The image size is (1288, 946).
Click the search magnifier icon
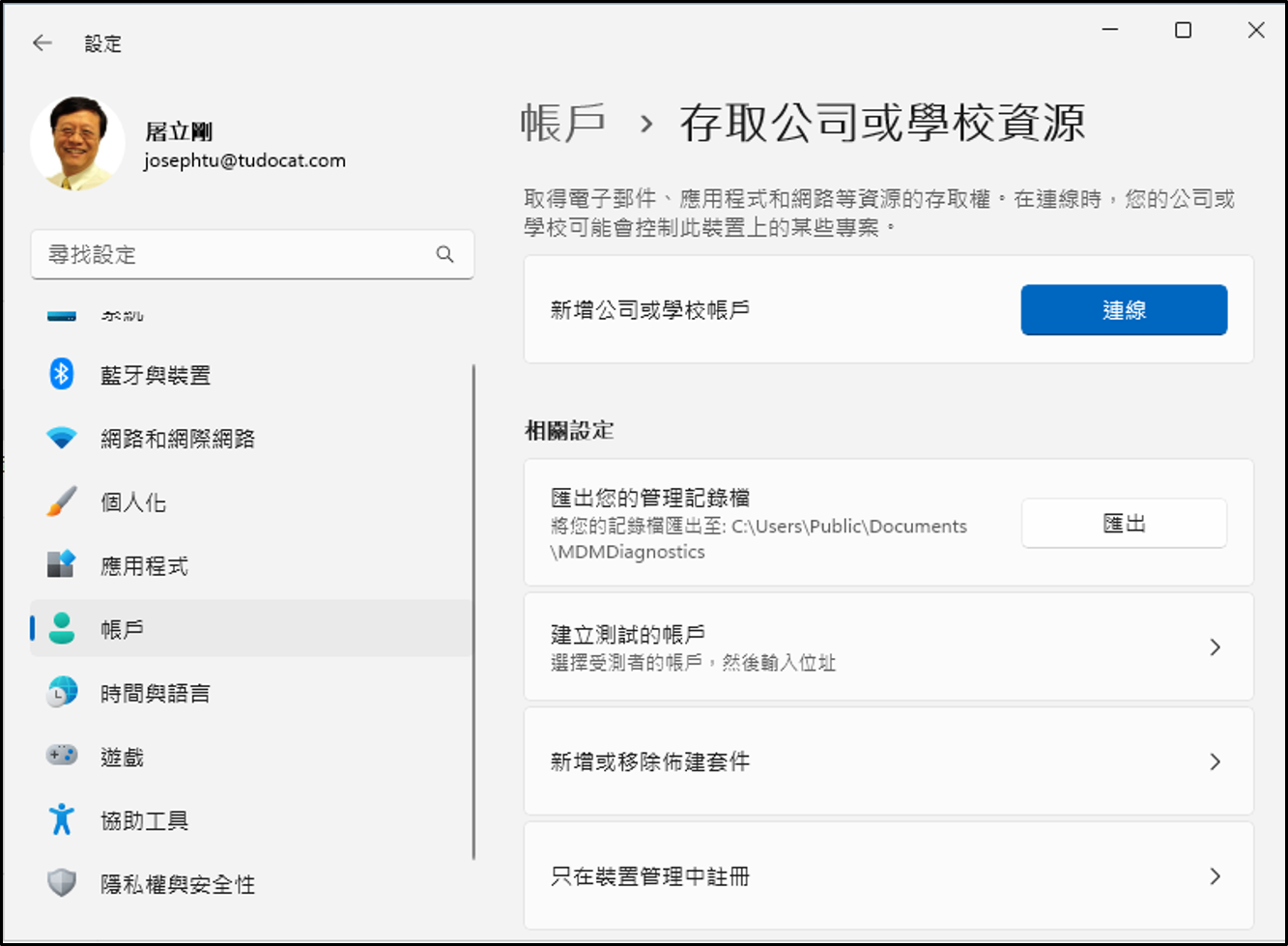pos(444,254)
